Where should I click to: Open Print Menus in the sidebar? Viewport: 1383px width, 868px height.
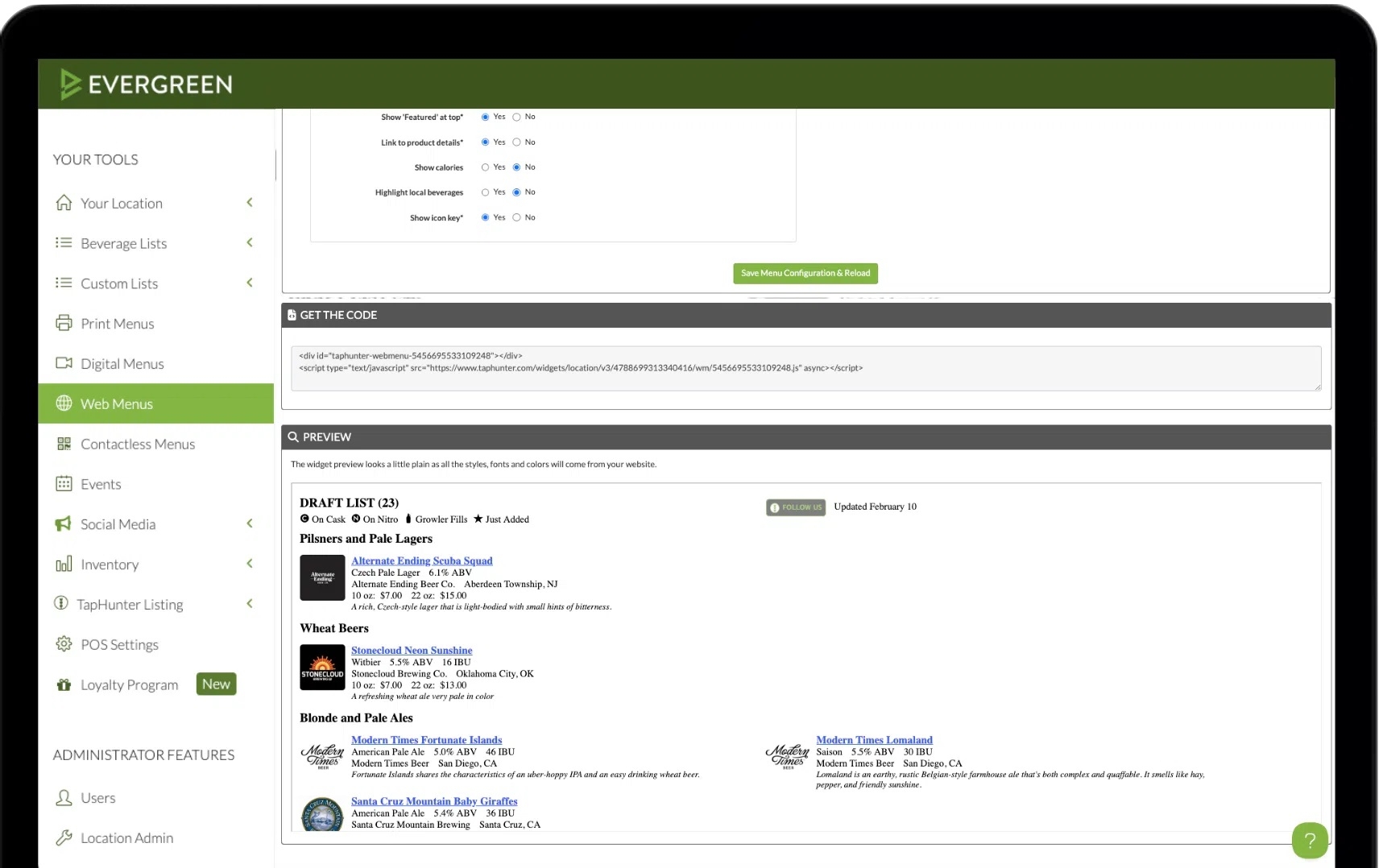coord(155,323)
